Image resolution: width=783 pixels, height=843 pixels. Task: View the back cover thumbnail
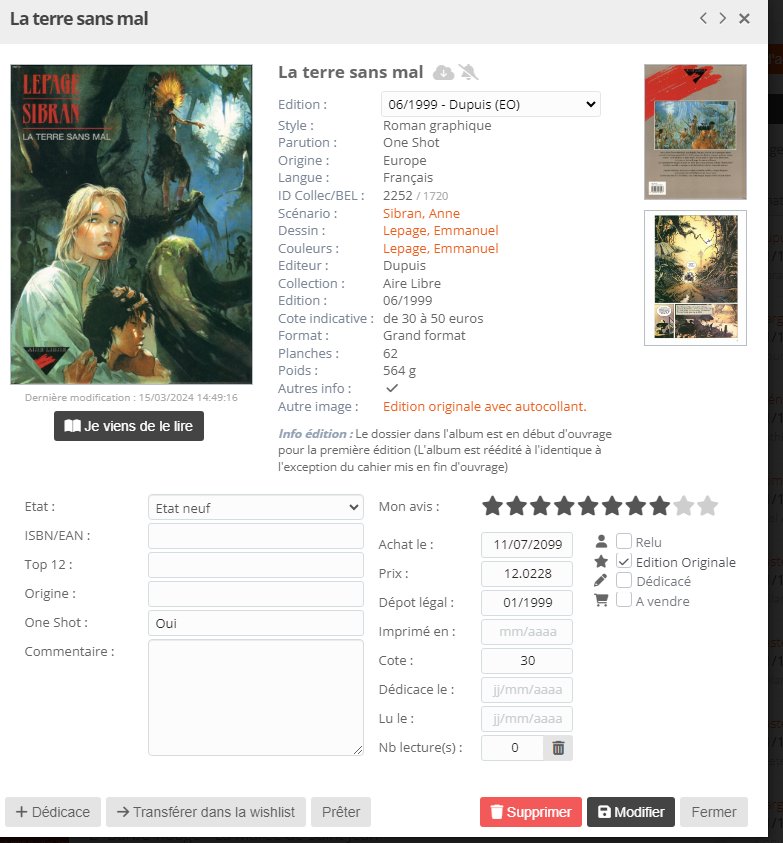[695, 132]
